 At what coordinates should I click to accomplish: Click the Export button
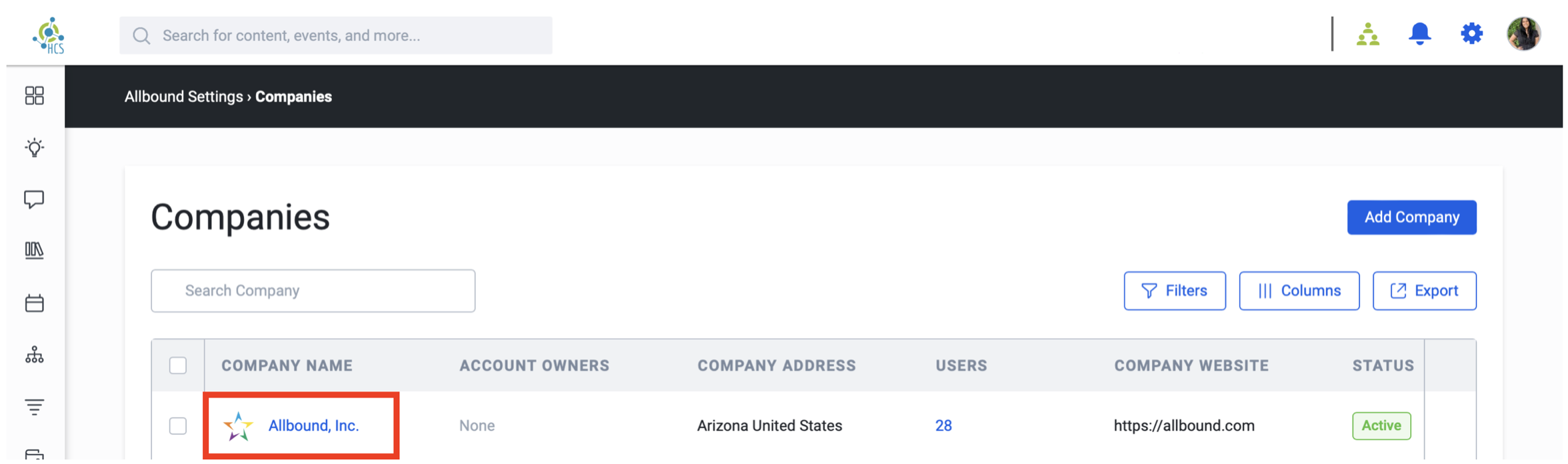point(1424,291)
